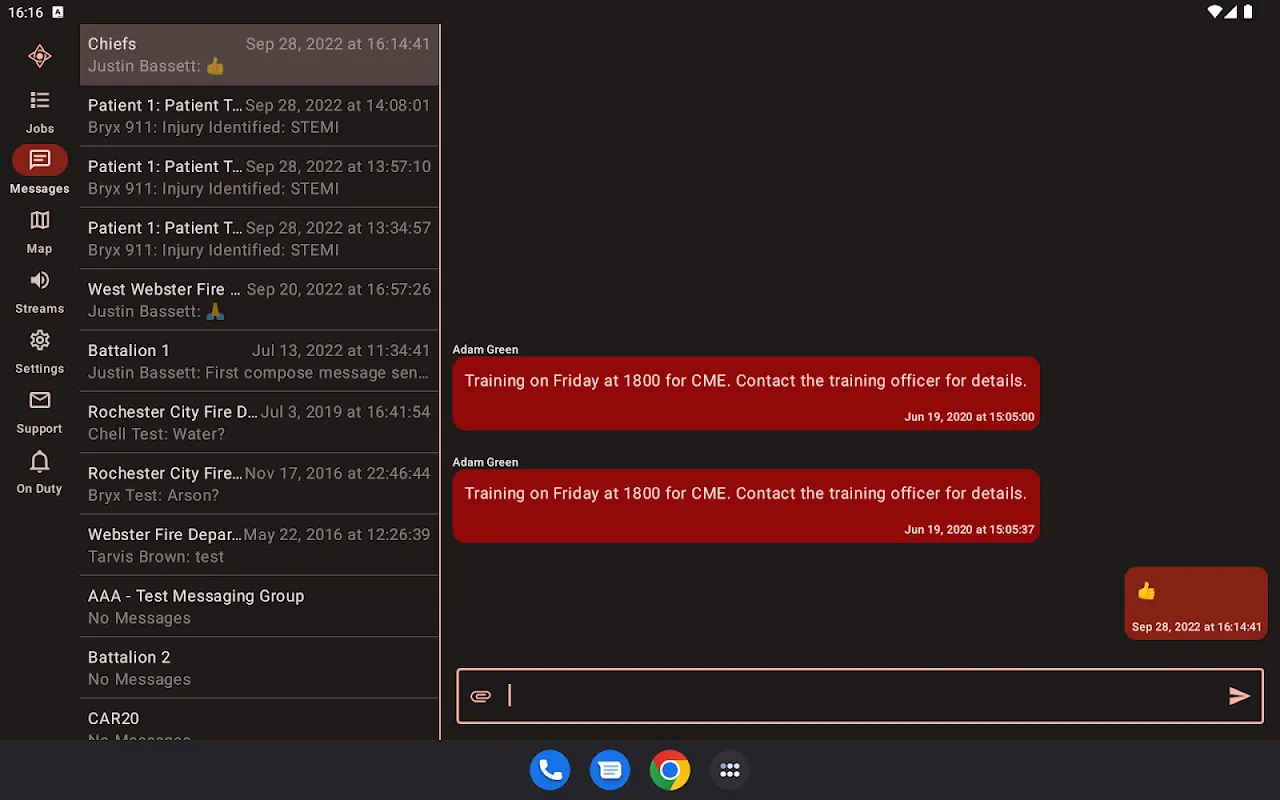Image resolution: width=1280 pixels, height=800 pixels.
Task: Open Webster Fire Department conversation
Action: click(x=259, y=545)
